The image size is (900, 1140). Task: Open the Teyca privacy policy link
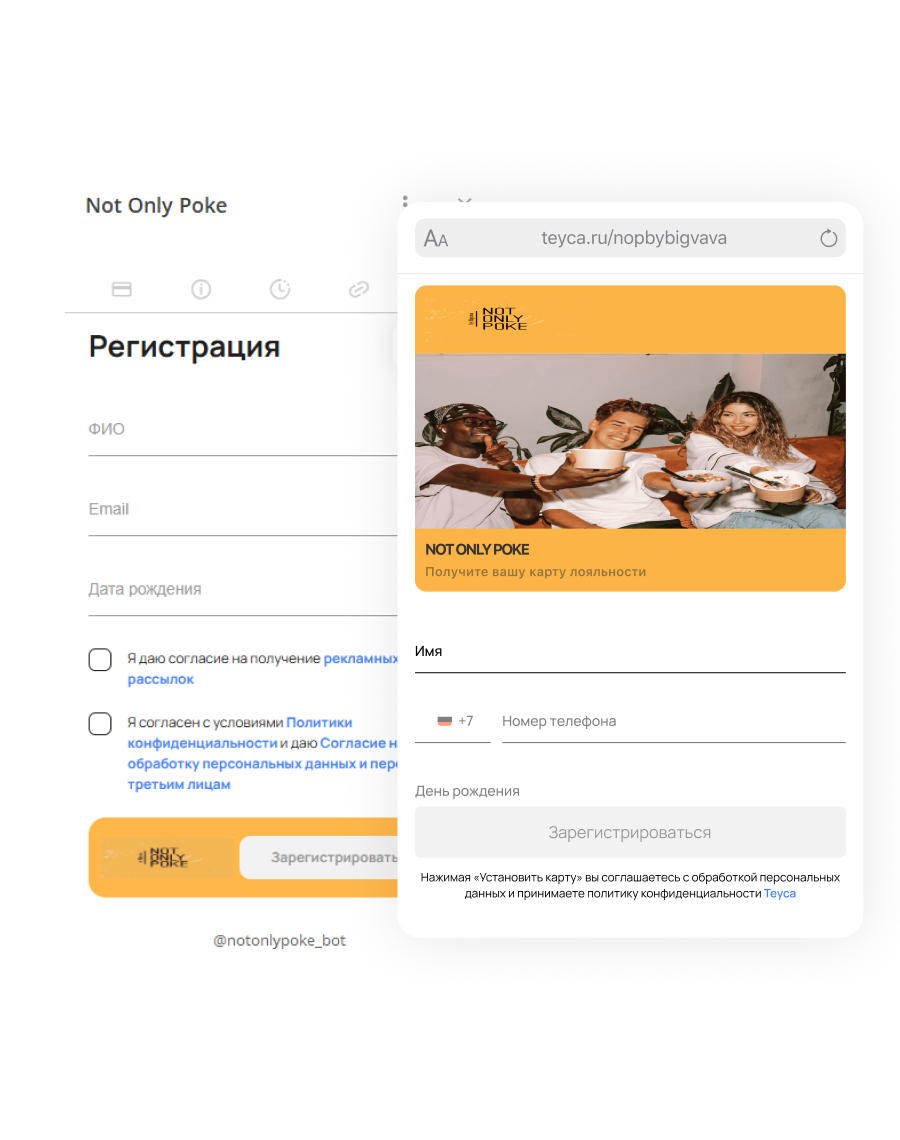(779, 894)
